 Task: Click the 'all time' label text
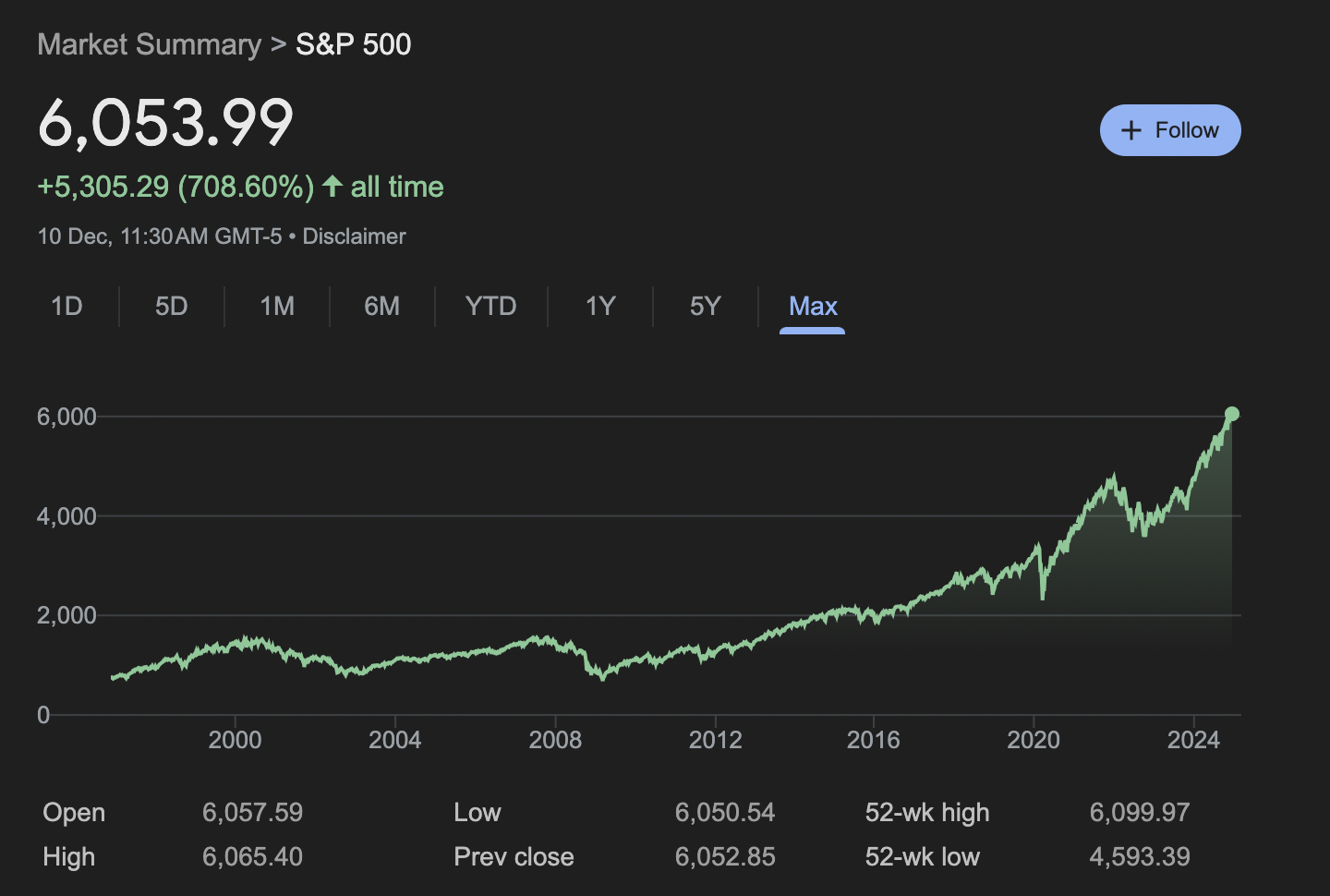tap(397, 187)
